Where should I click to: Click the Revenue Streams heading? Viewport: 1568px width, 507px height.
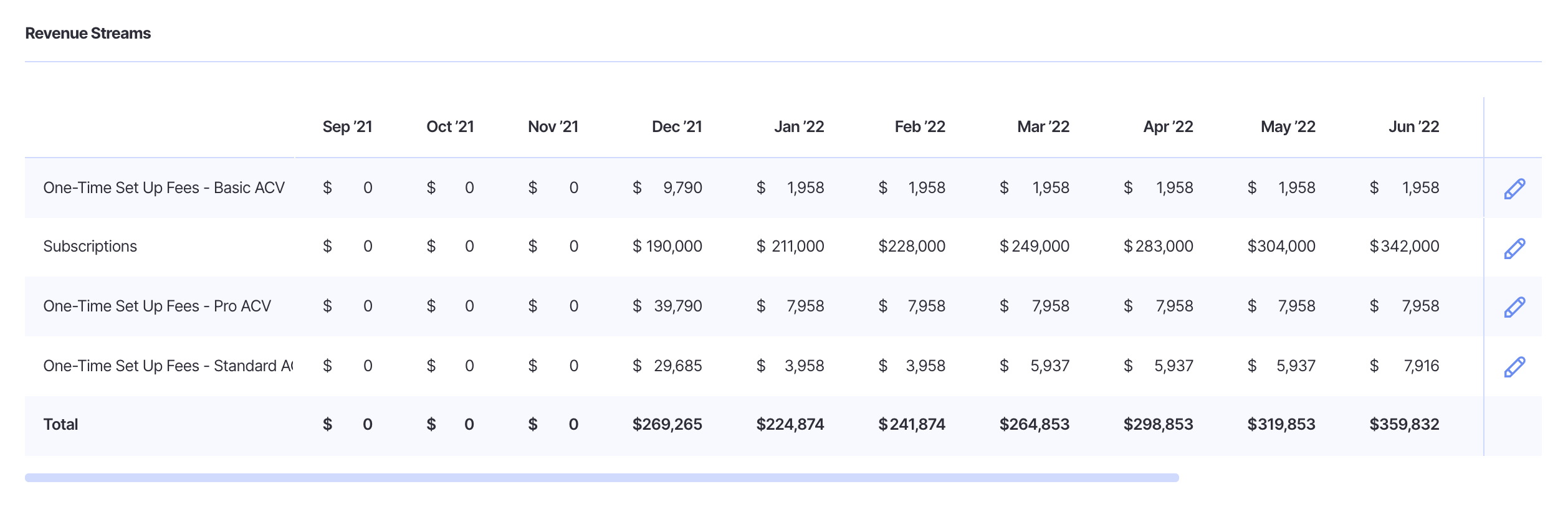click(x=88, y=34)
